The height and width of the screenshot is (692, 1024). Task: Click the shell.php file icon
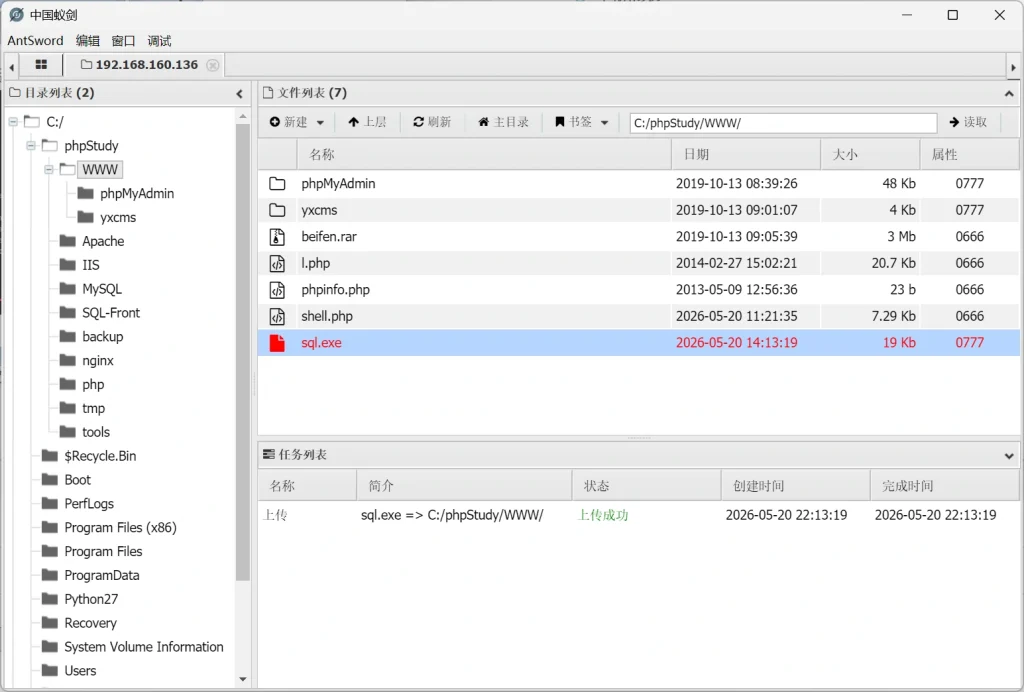pos(277,316)
